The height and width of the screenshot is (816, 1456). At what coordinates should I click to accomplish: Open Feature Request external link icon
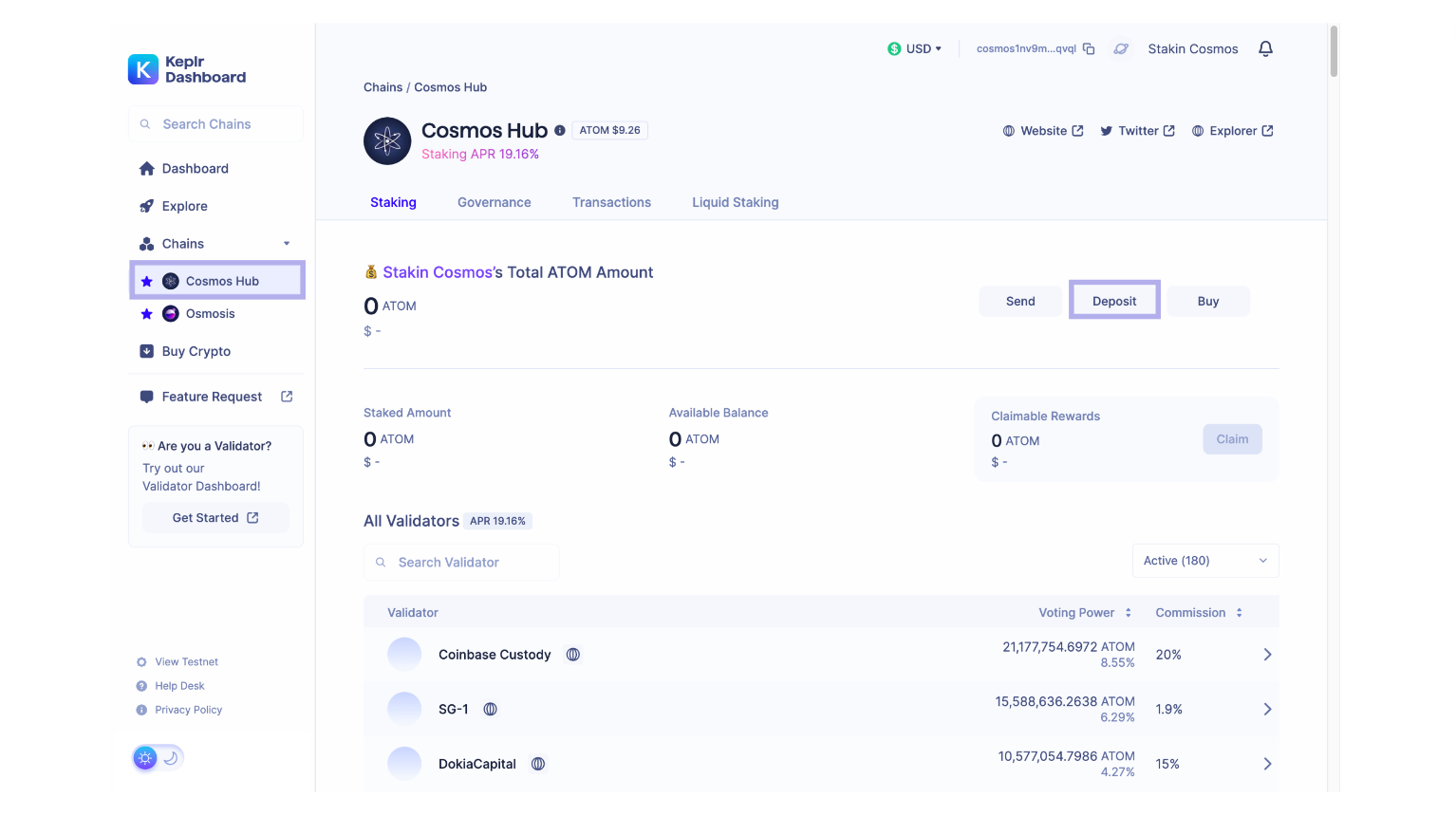click(287, 397)
